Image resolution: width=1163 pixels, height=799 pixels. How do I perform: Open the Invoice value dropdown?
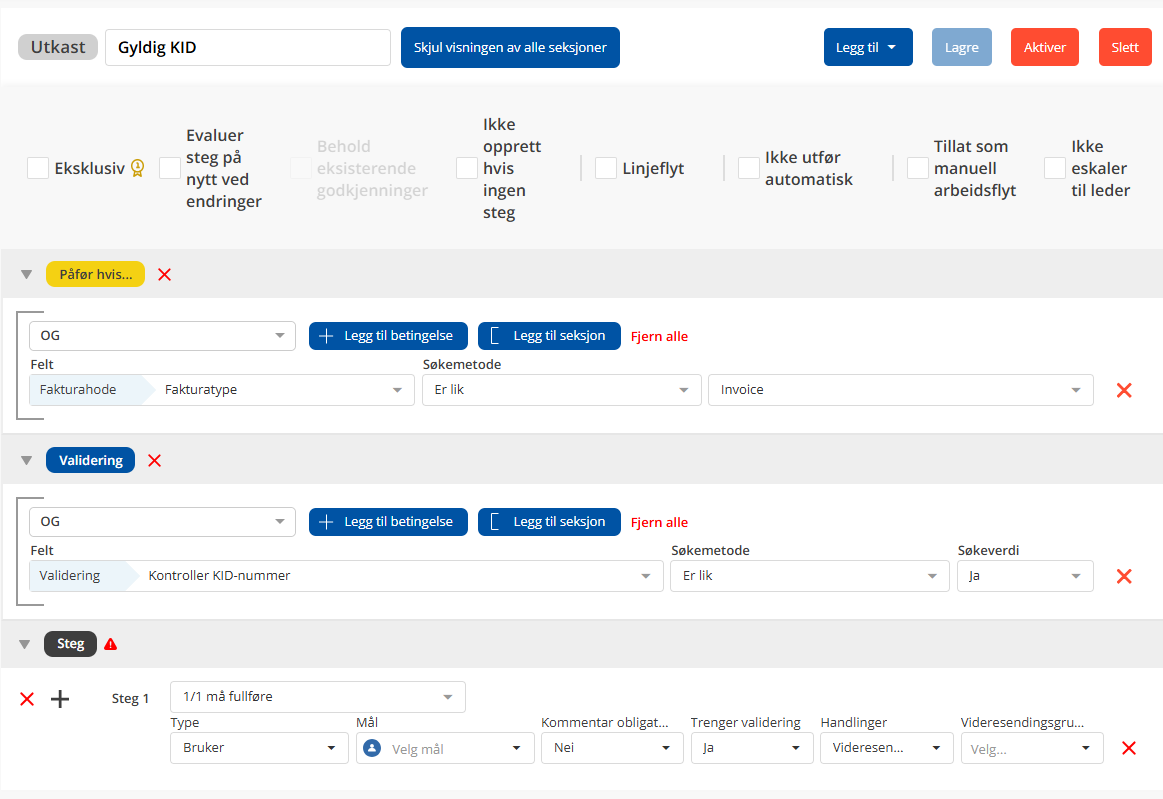[900, 390]
